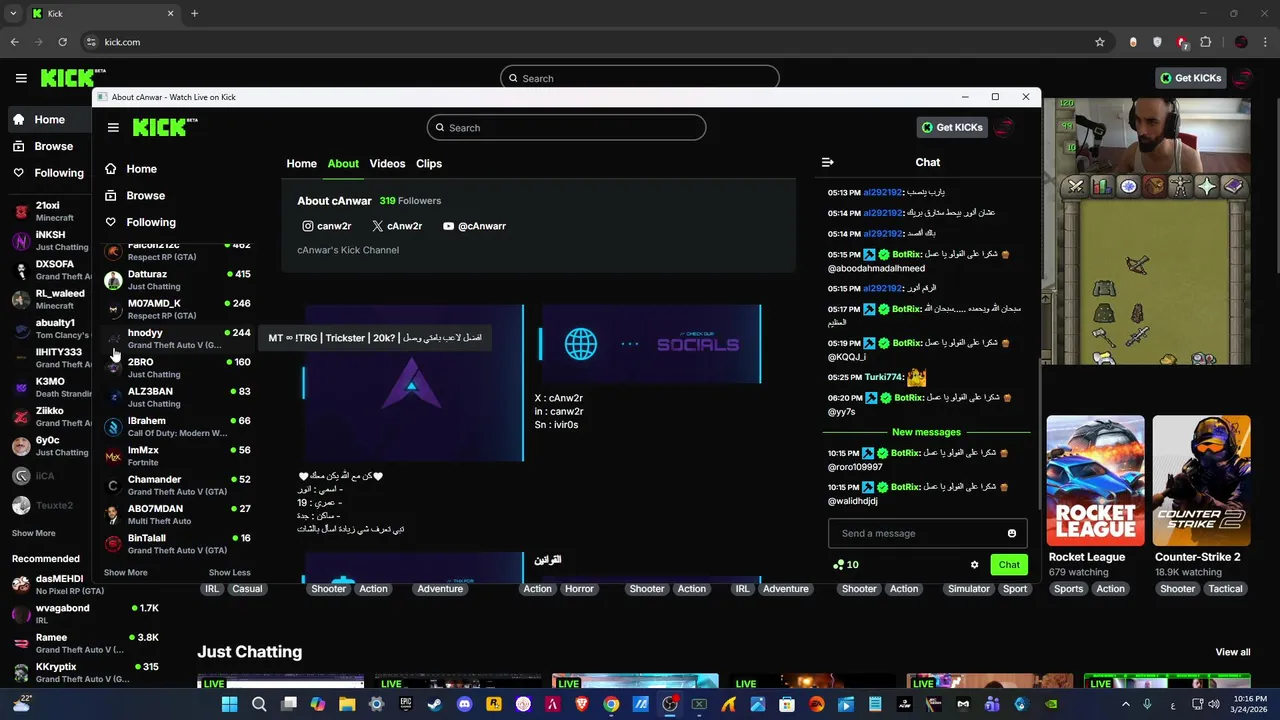Open the hamburger menu in the About cAnwar window
This screenshot has width=1280, height=720.
pos(113,128)
